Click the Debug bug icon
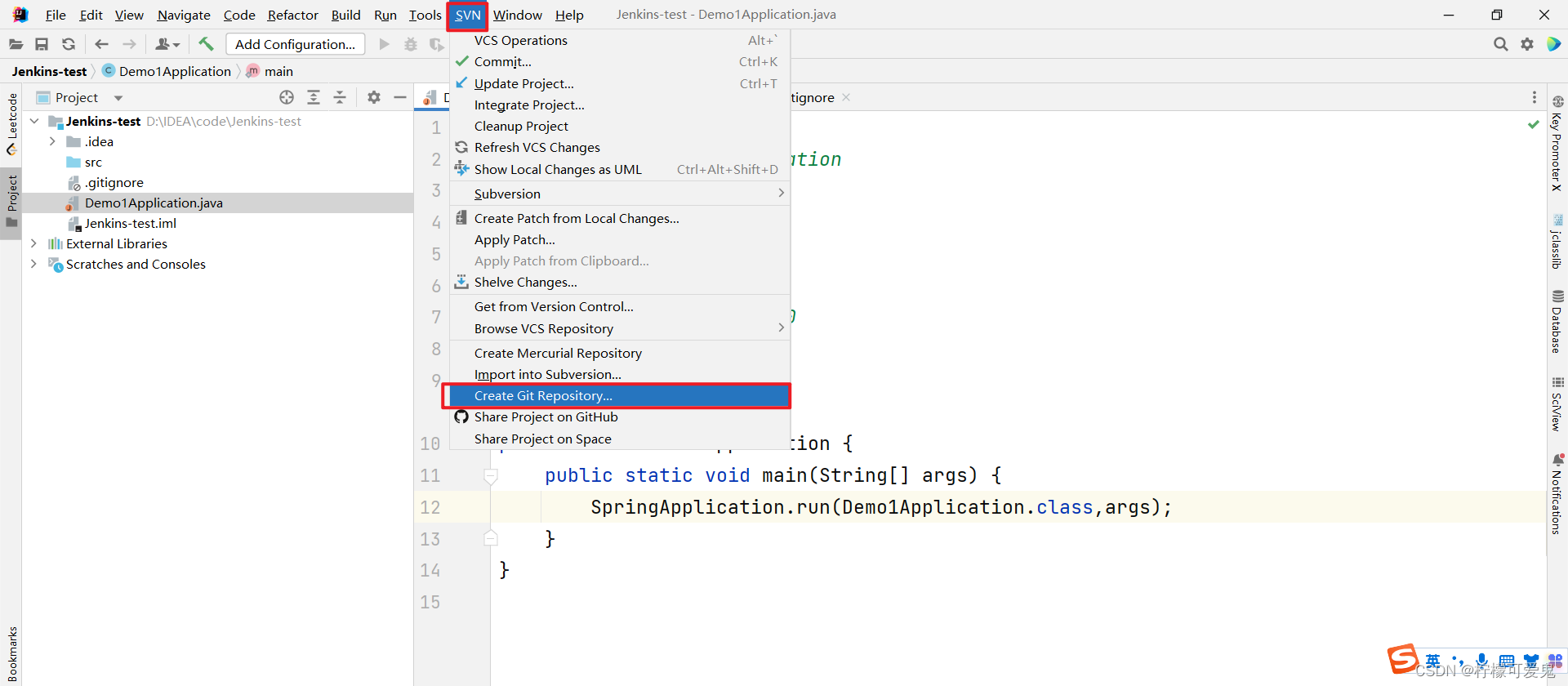 pos(411,44)
